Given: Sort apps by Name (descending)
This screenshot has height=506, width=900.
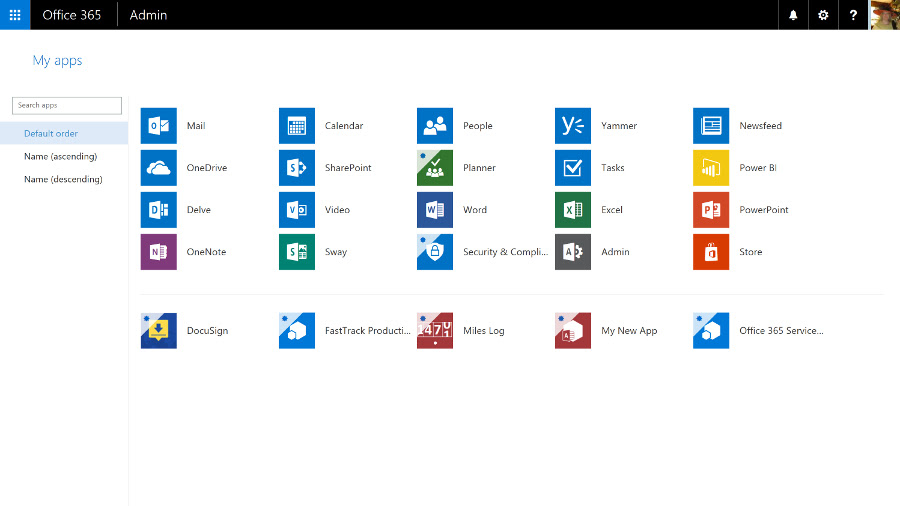Looking at the screenshot, I should click(x=64, y=179).
